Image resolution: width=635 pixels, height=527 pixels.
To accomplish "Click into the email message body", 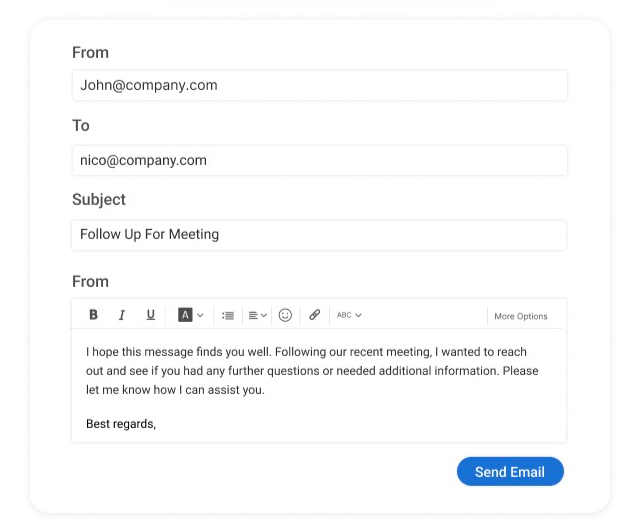I will pyautogui.click(x=312, y=371).
